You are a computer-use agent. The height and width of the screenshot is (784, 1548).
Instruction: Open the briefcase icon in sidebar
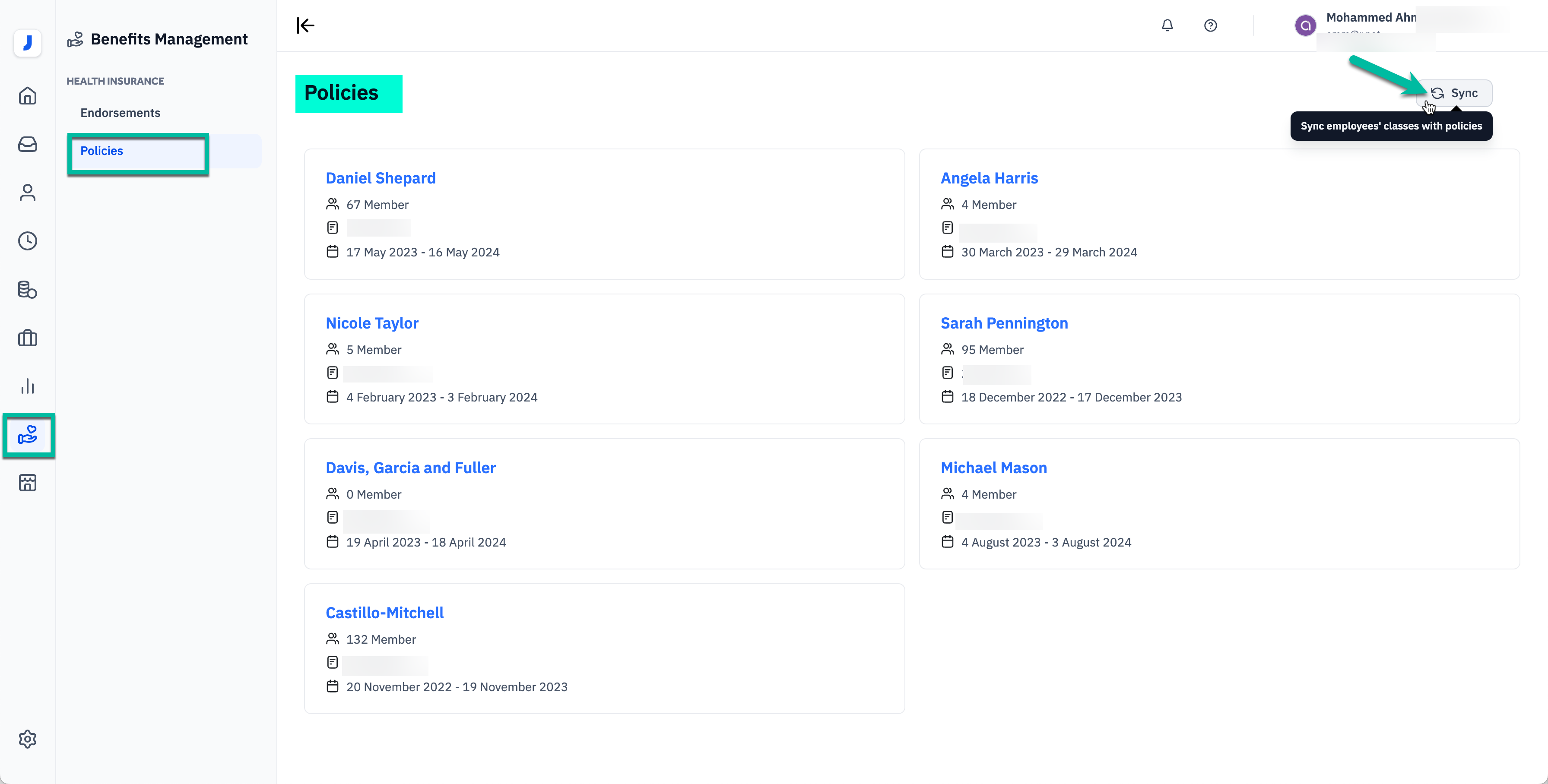28,338
